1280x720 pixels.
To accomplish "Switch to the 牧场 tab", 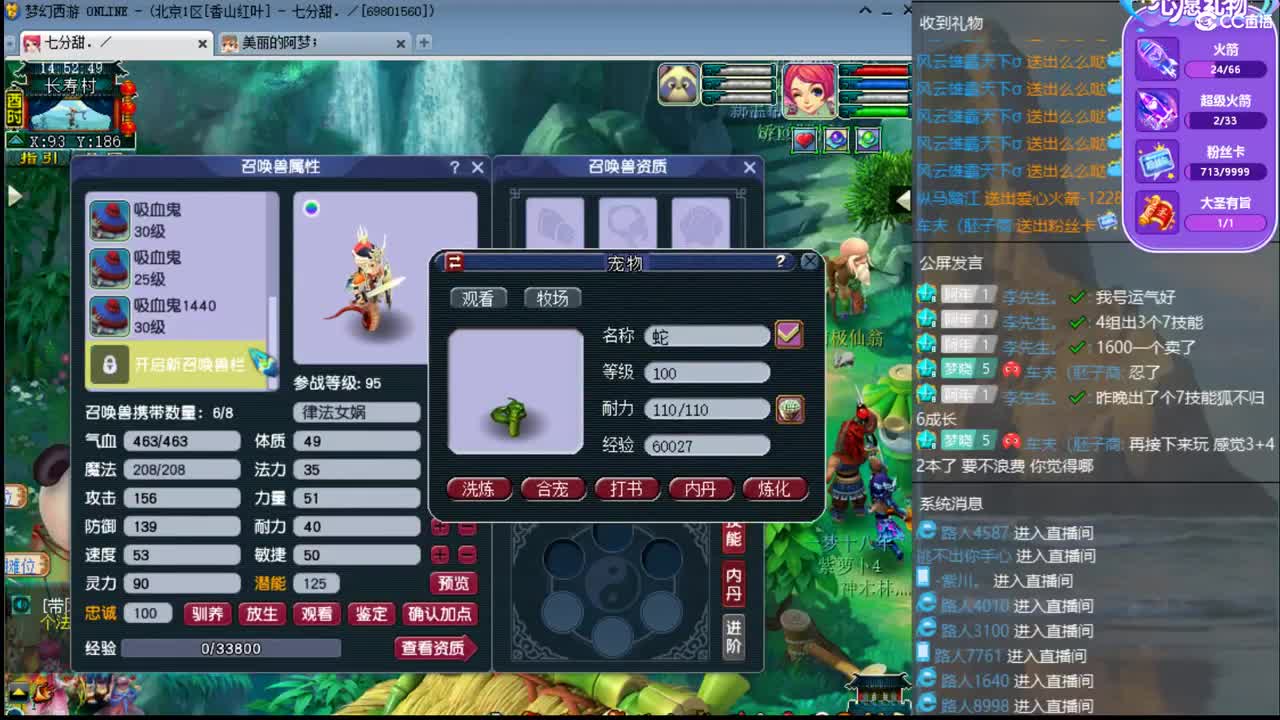I will 553,298.
